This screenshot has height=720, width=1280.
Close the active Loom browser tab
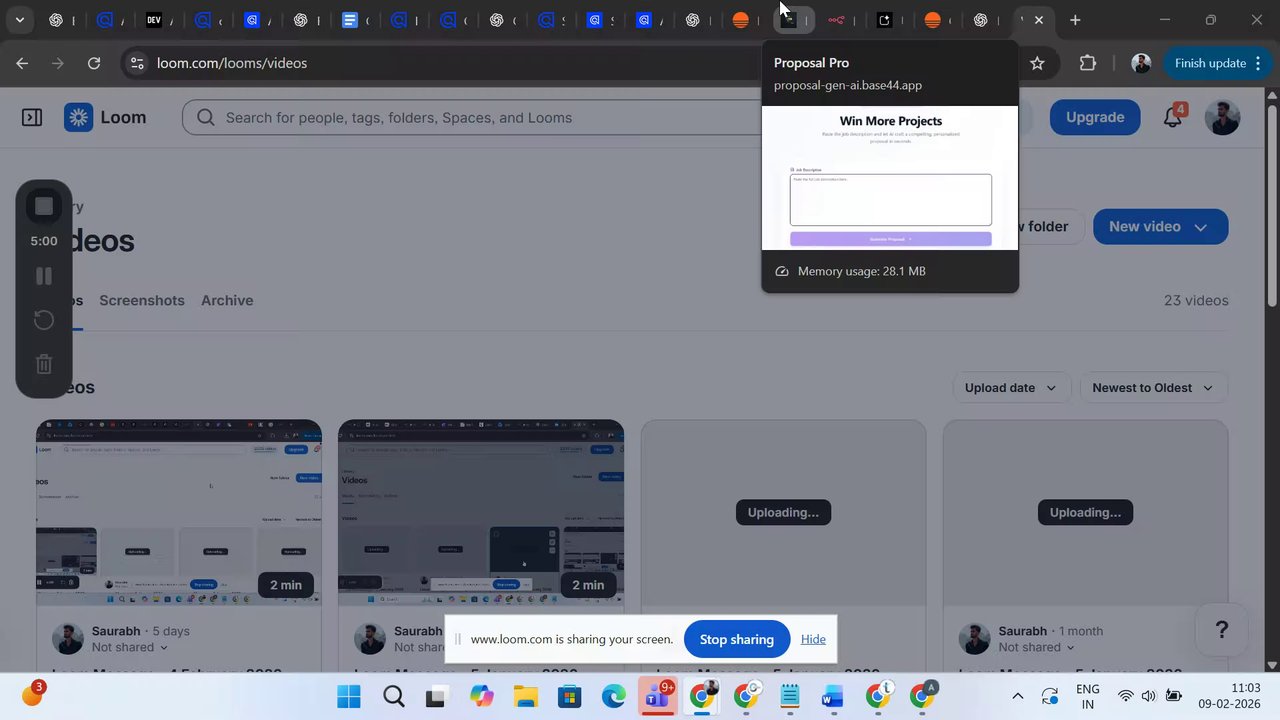coord(1039,20)
